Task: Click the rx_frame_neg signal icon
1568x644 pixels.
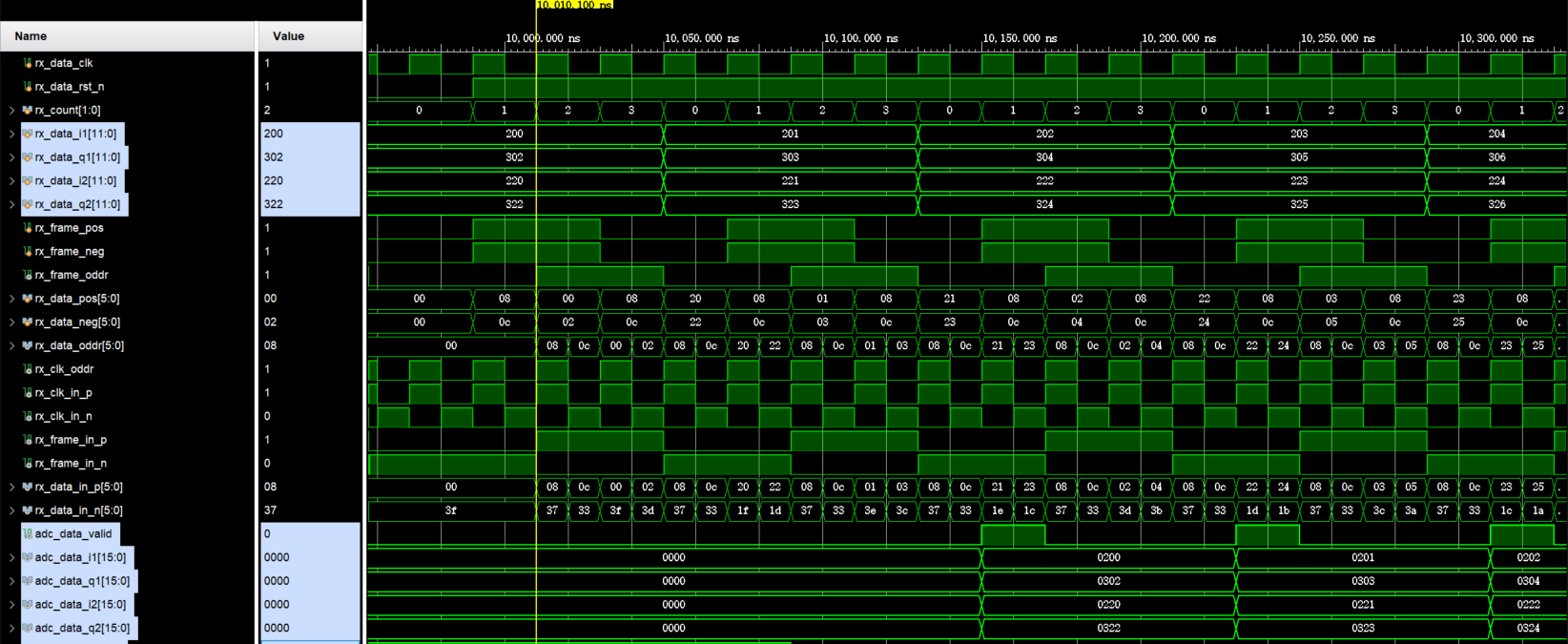Action: [28, 252]
